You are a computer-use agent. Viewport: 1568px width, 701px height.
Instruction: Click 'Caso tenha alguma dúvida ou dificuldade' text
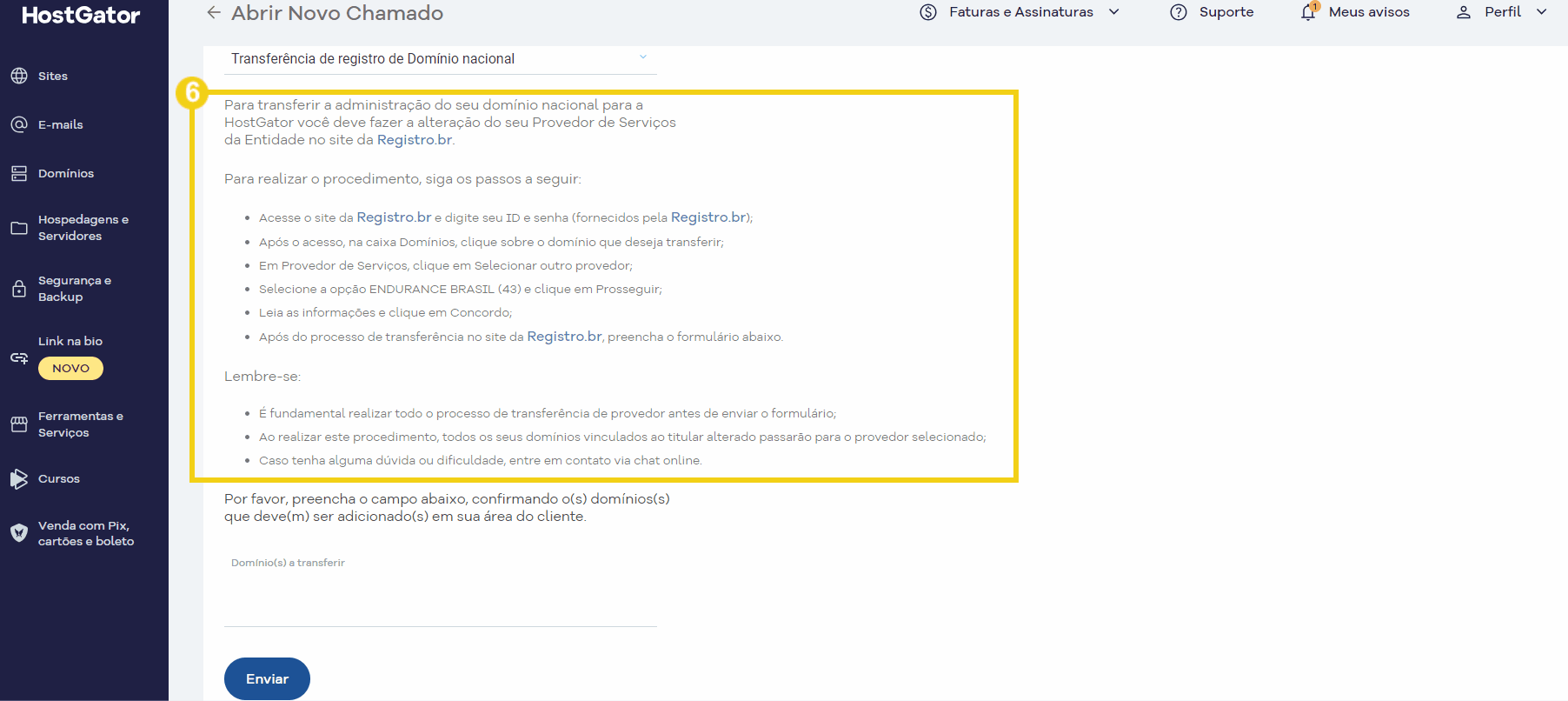pos(481,461)
